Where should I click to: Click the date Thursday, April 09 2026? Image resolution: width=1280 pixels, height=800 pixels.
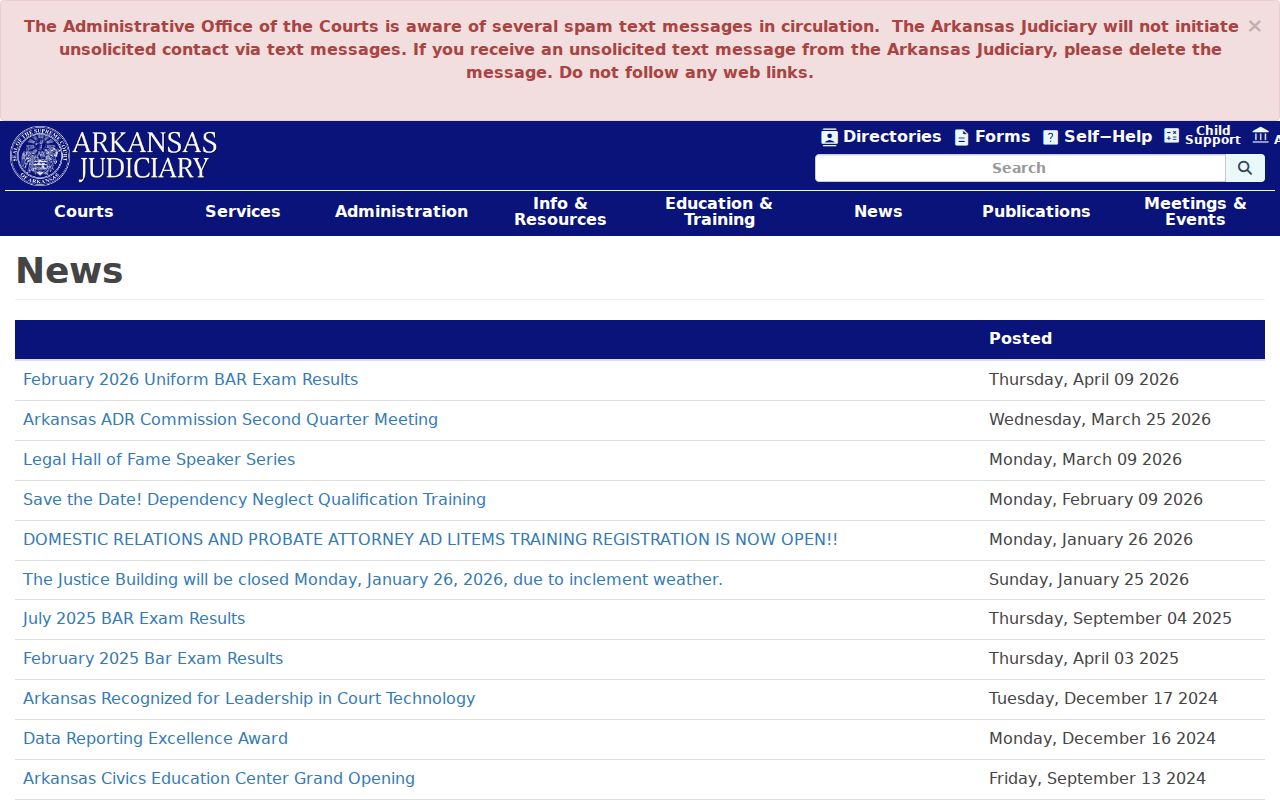coord(1084,379)
